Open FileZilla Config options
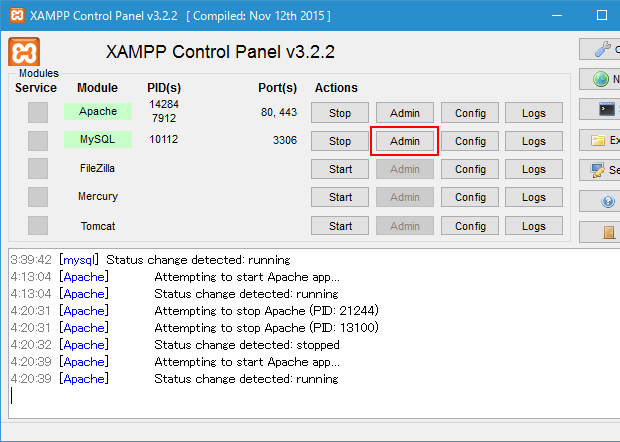Screen dimensions: 620x442 [x=470, y=169]
